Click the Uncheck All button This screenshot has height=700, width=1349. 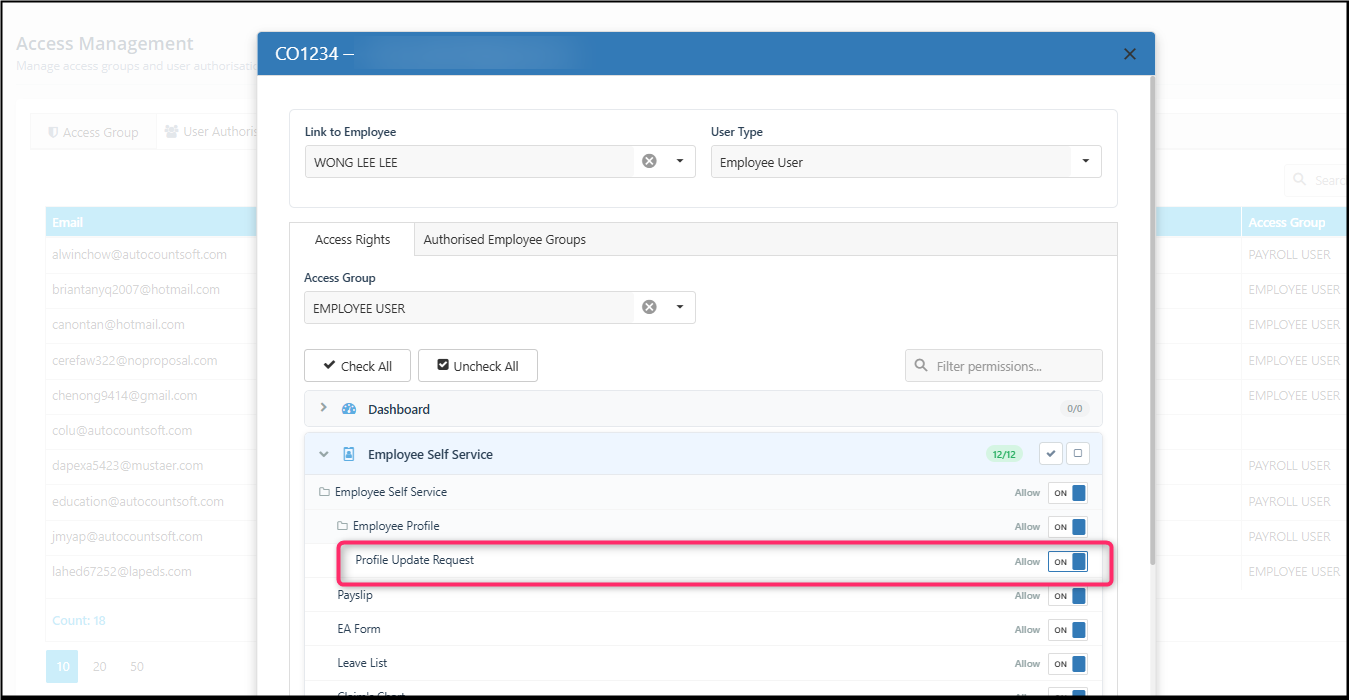point(477,366)
